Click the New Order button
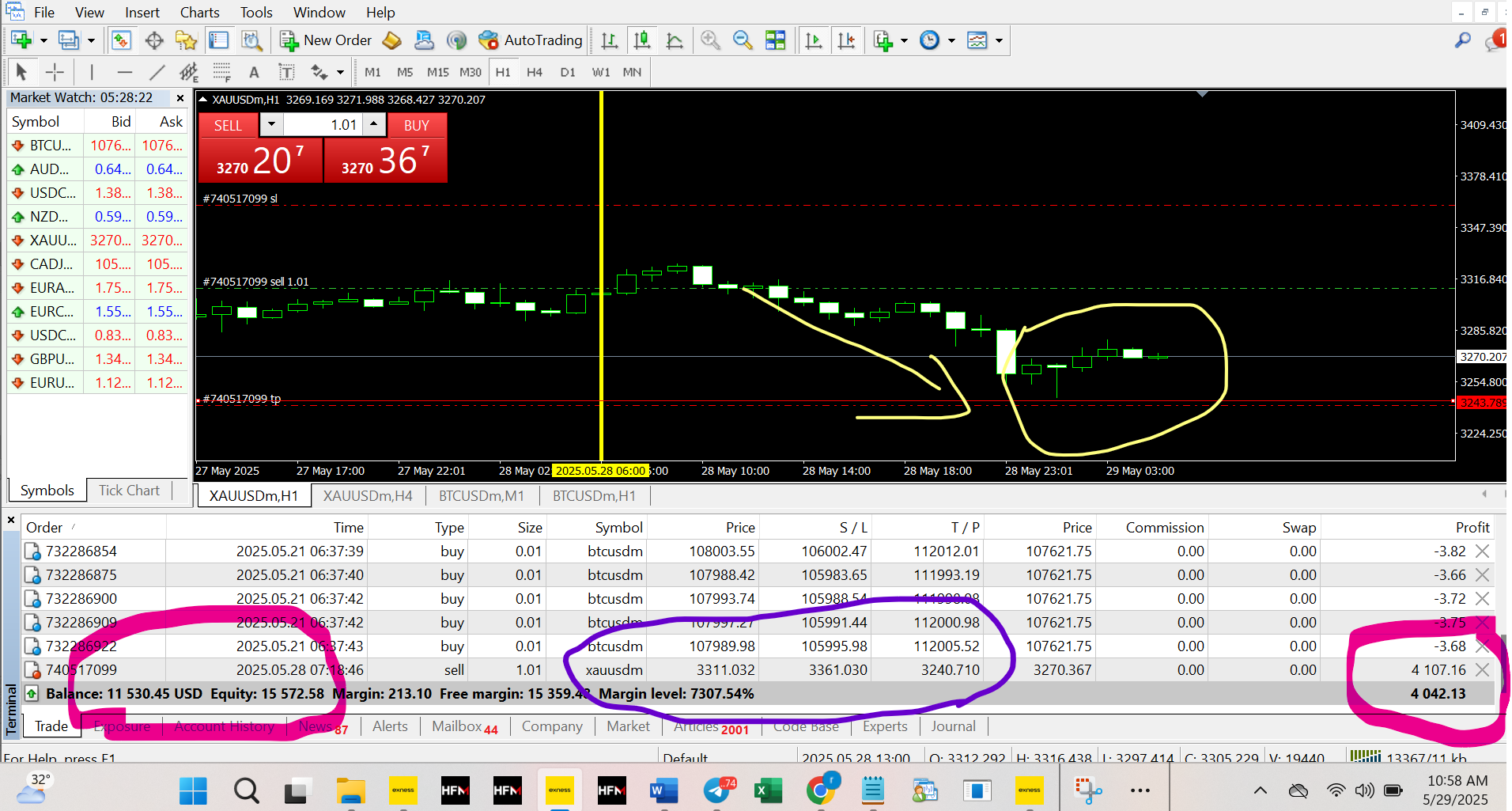1512x811 pixels. pos(326,40)
